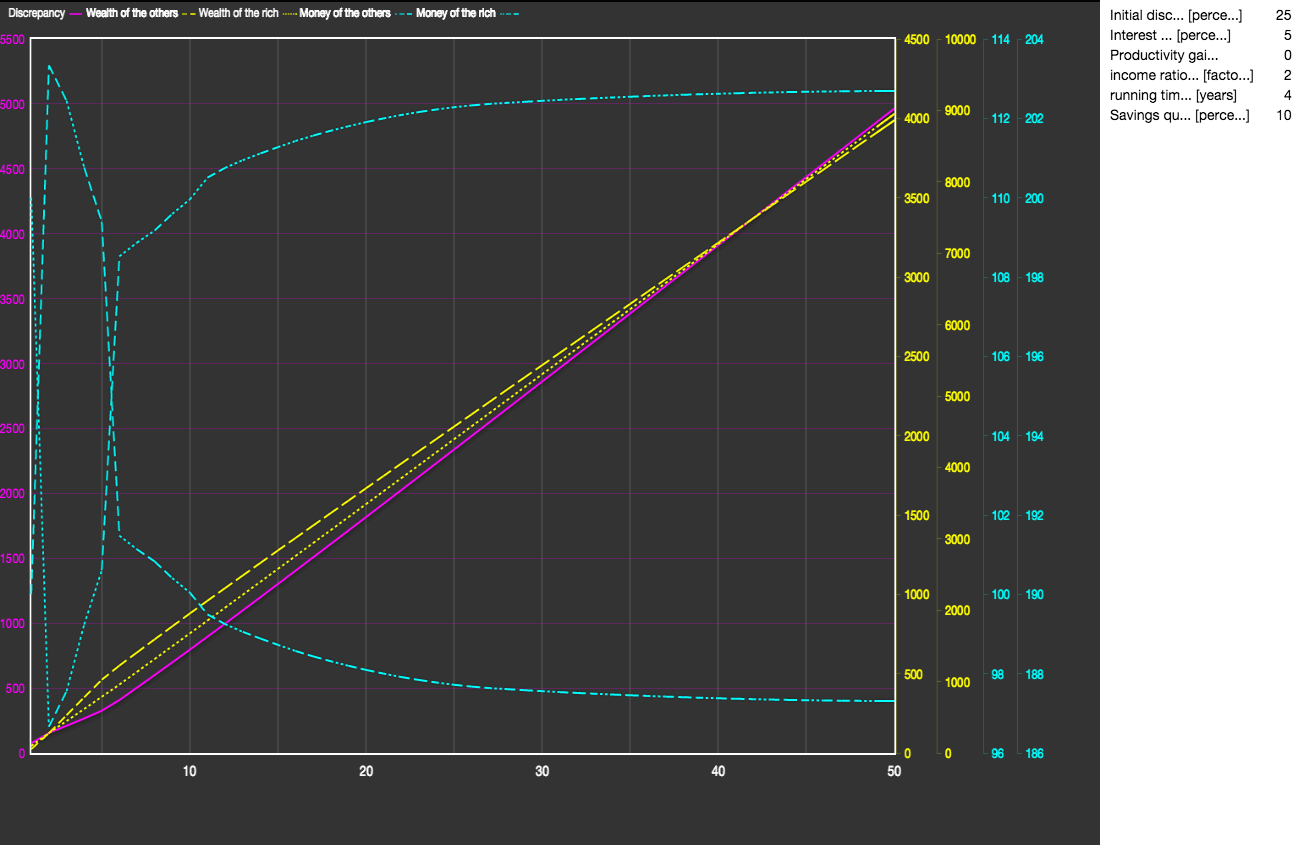
Task: Click the running time value 4
Action: [1287, 95]
